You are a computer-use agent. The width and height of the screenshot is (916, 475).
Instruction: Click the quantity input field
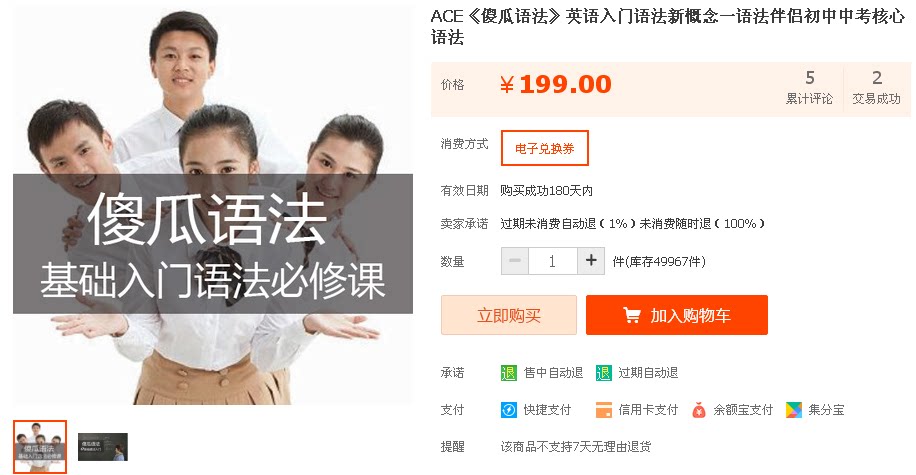tap(553, 261)
